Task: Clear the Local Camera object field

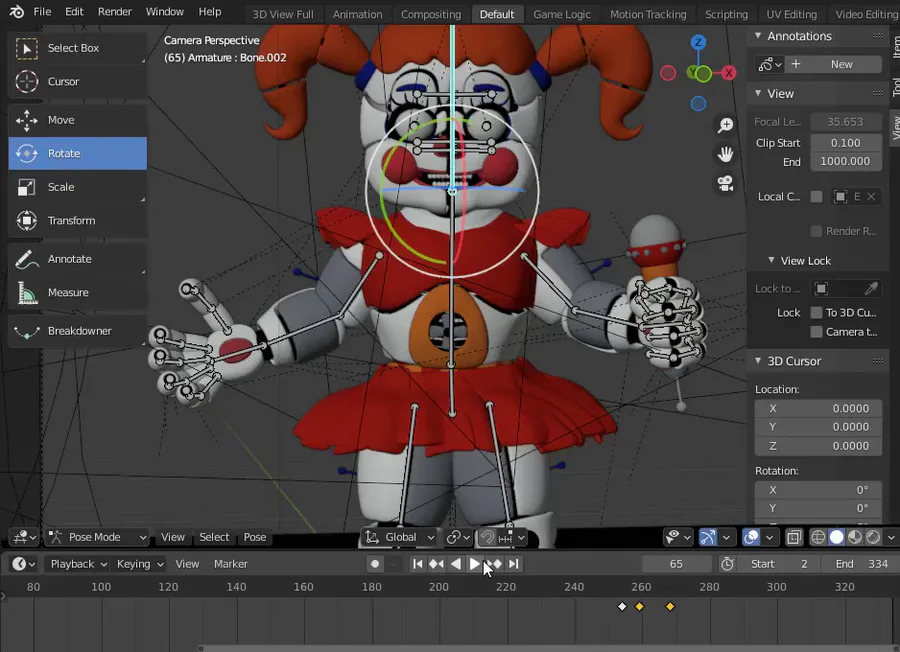Action: pyautogui.click(x=871, y=197)
